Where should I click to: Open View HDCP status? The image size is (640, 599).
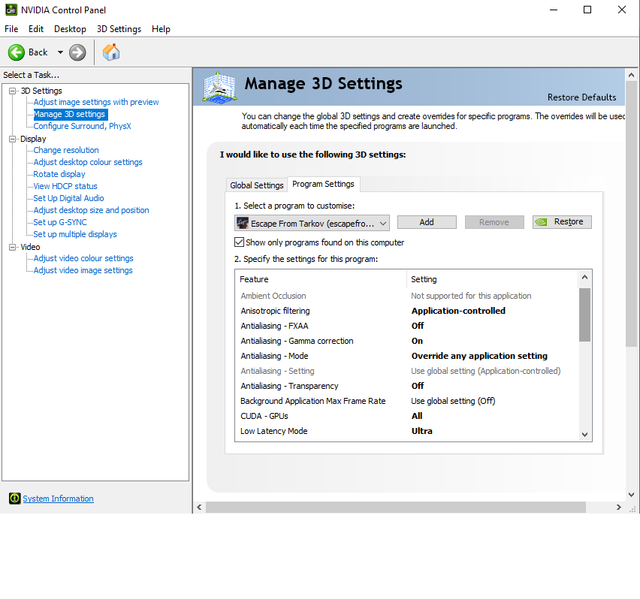pos(65,186)
